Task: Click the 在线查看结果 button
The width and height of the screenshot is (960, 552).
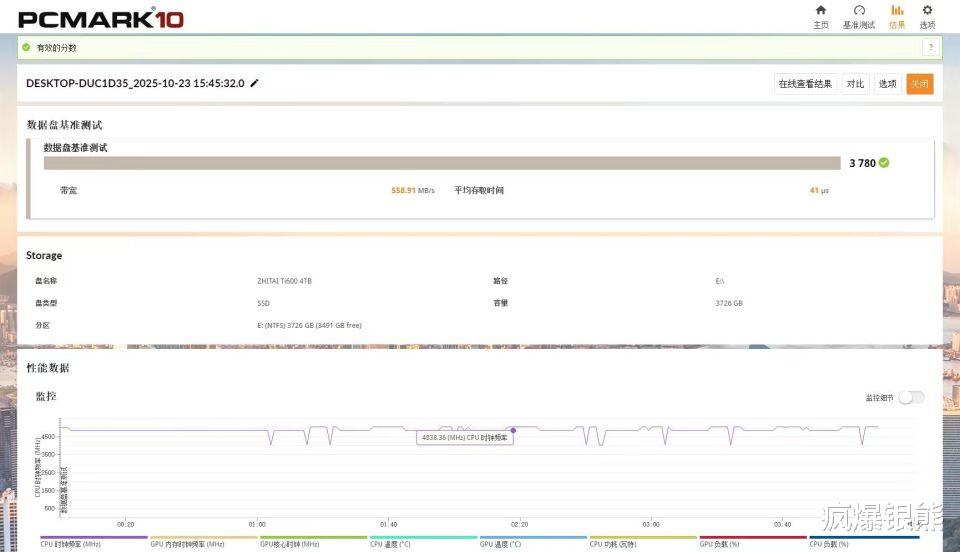Action: click(x=805, y=84)
